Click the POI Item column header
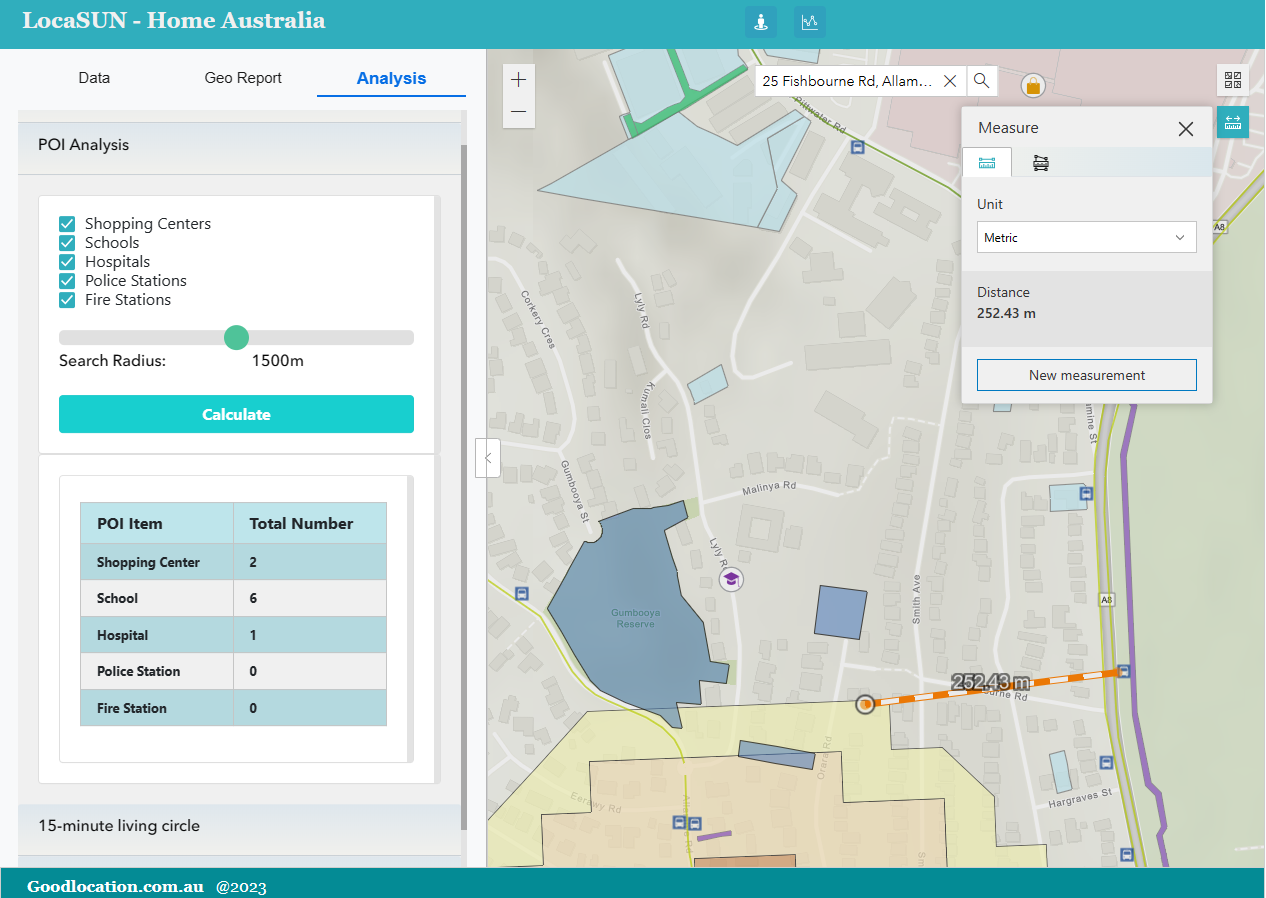 157,523
